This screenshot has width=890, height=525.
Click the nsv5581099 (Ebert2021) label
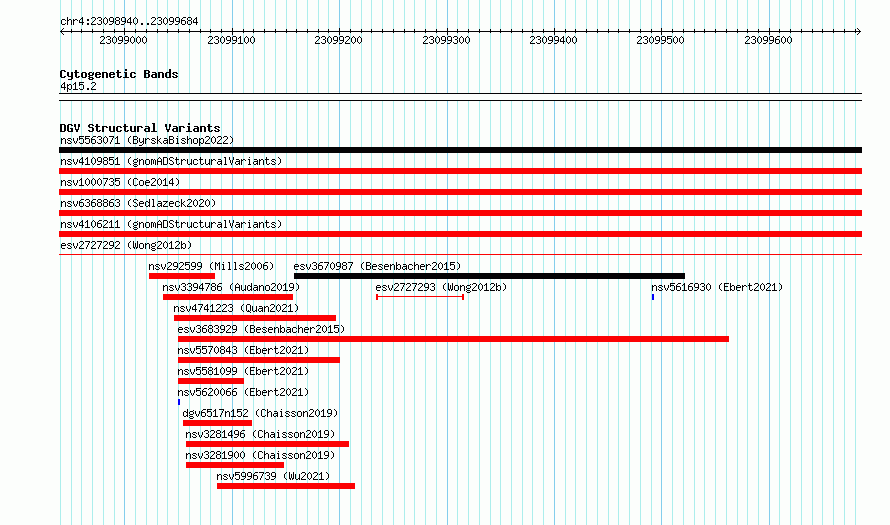243,371
